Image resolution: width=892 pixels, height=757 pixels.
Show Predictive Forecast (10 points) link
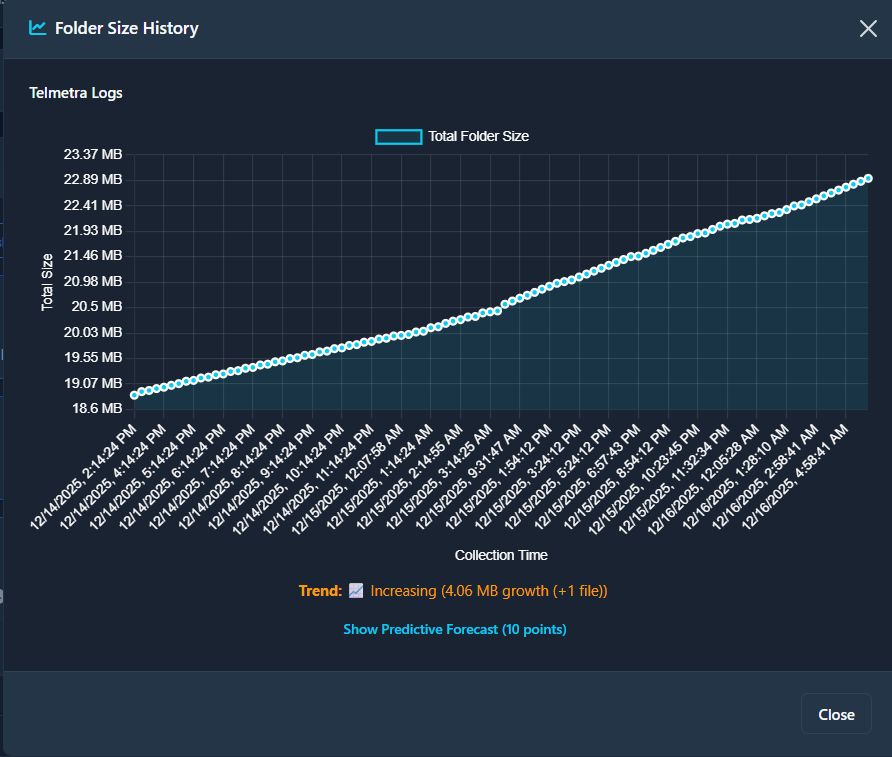[455, 630]
